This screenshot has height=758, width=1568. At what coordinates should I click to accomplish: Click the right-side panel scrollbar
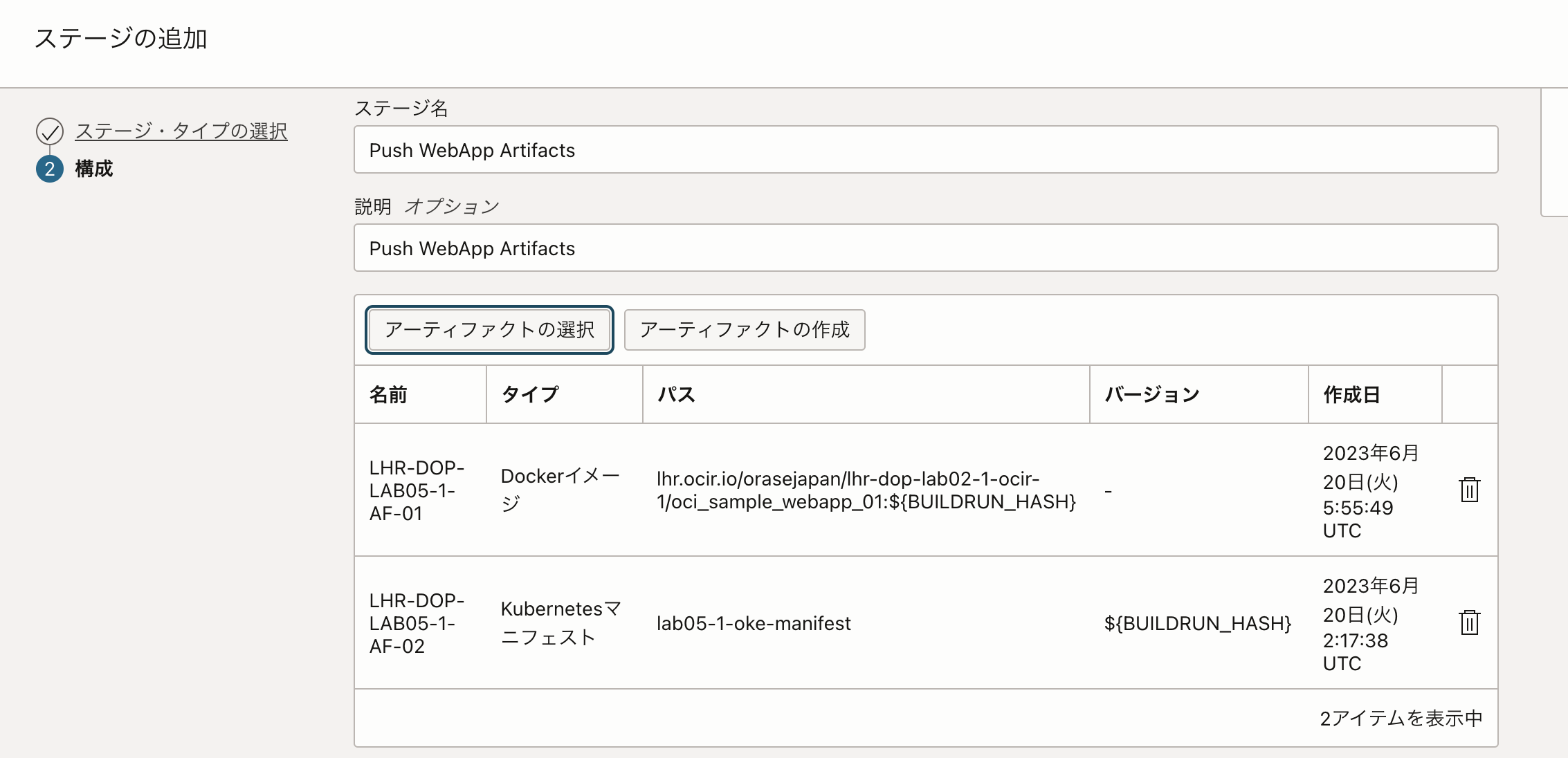point(1554,152)
